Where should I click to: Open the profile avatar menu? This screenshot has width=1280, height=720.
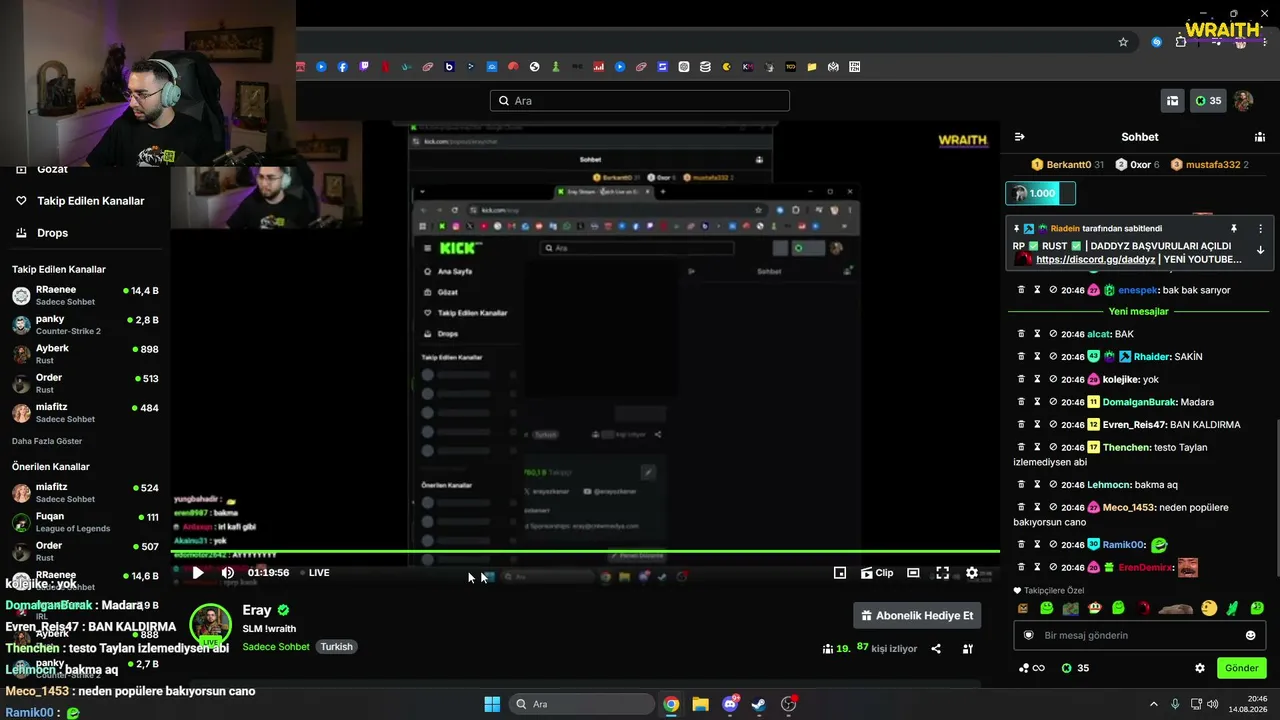(x=1243, y=101)
